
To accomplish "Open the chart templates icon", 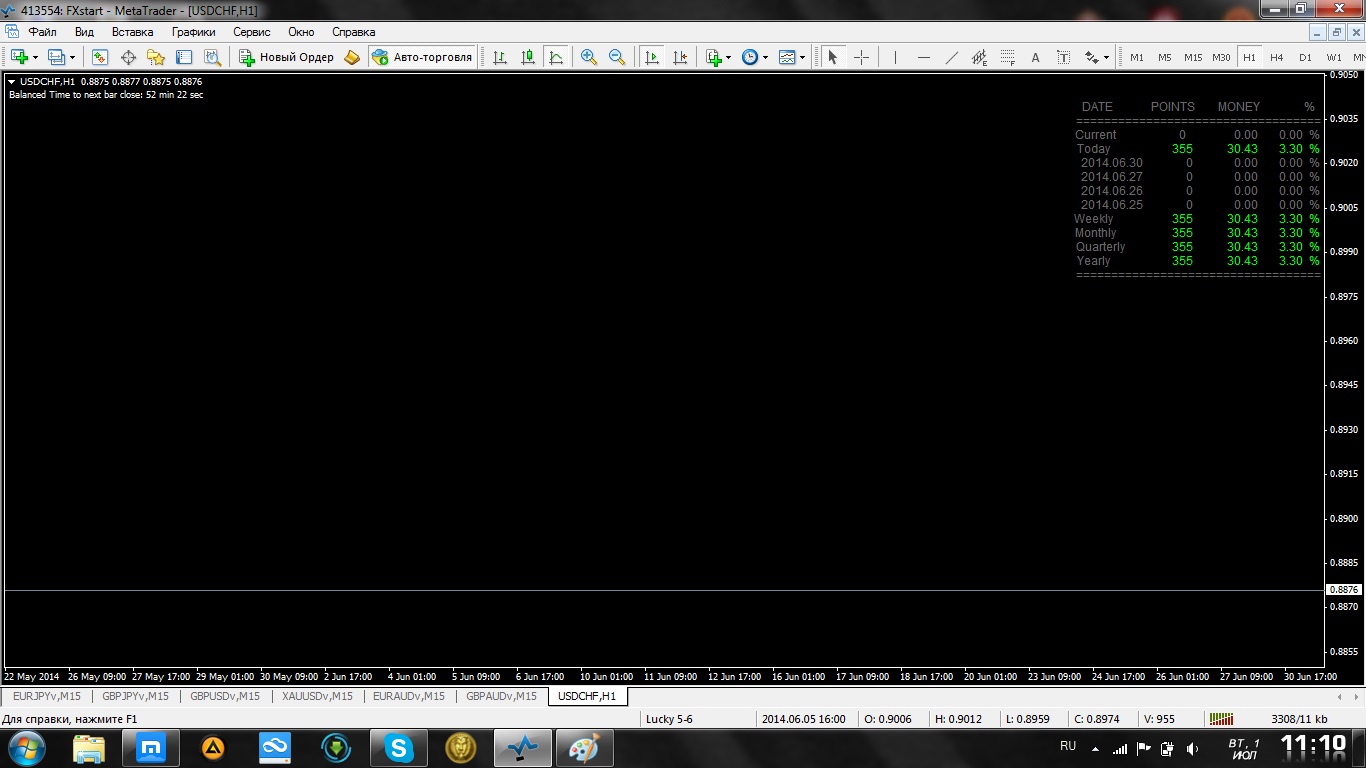I will coord(787,57).
